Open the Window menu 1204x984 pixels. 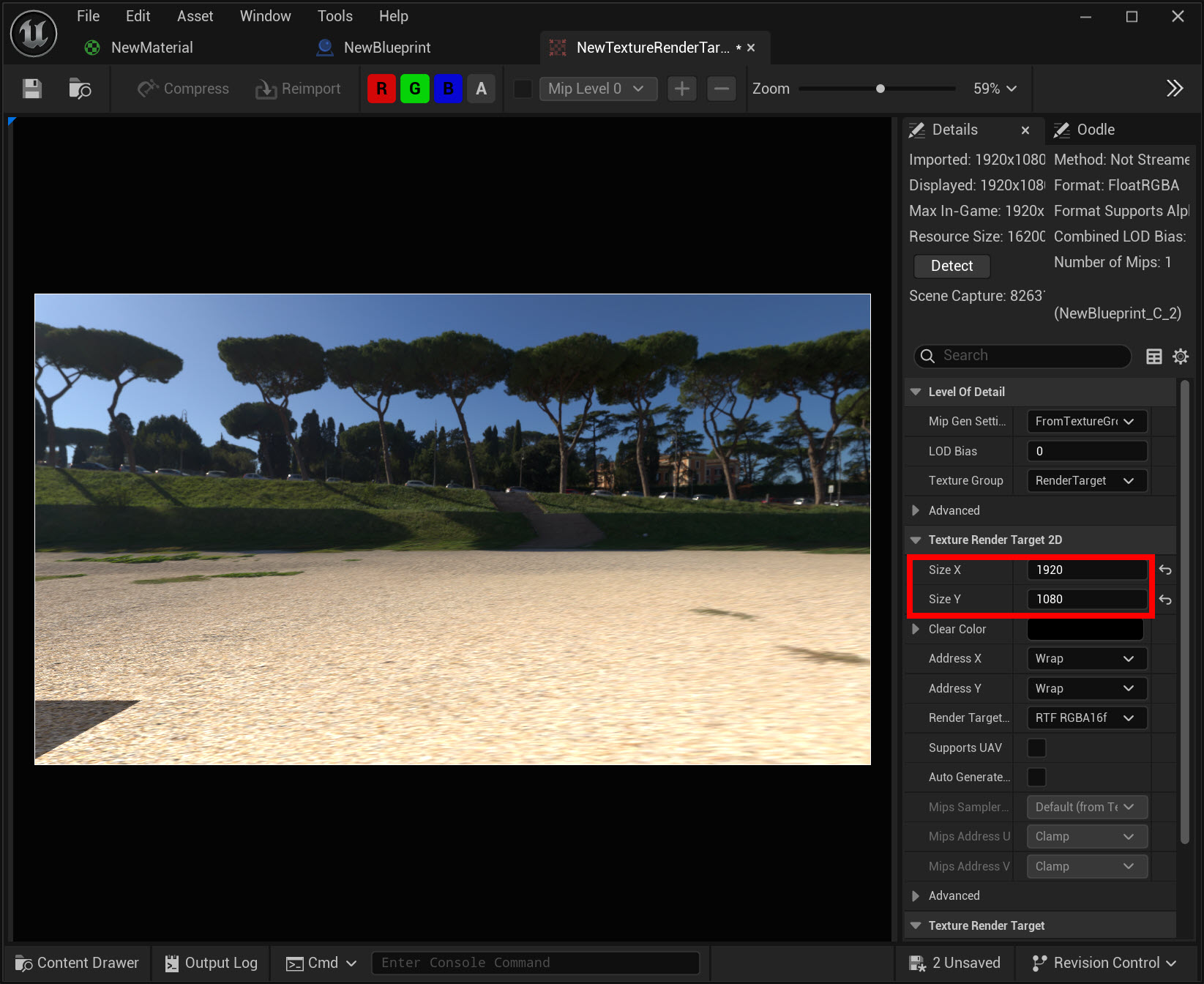tap(265, 16)
